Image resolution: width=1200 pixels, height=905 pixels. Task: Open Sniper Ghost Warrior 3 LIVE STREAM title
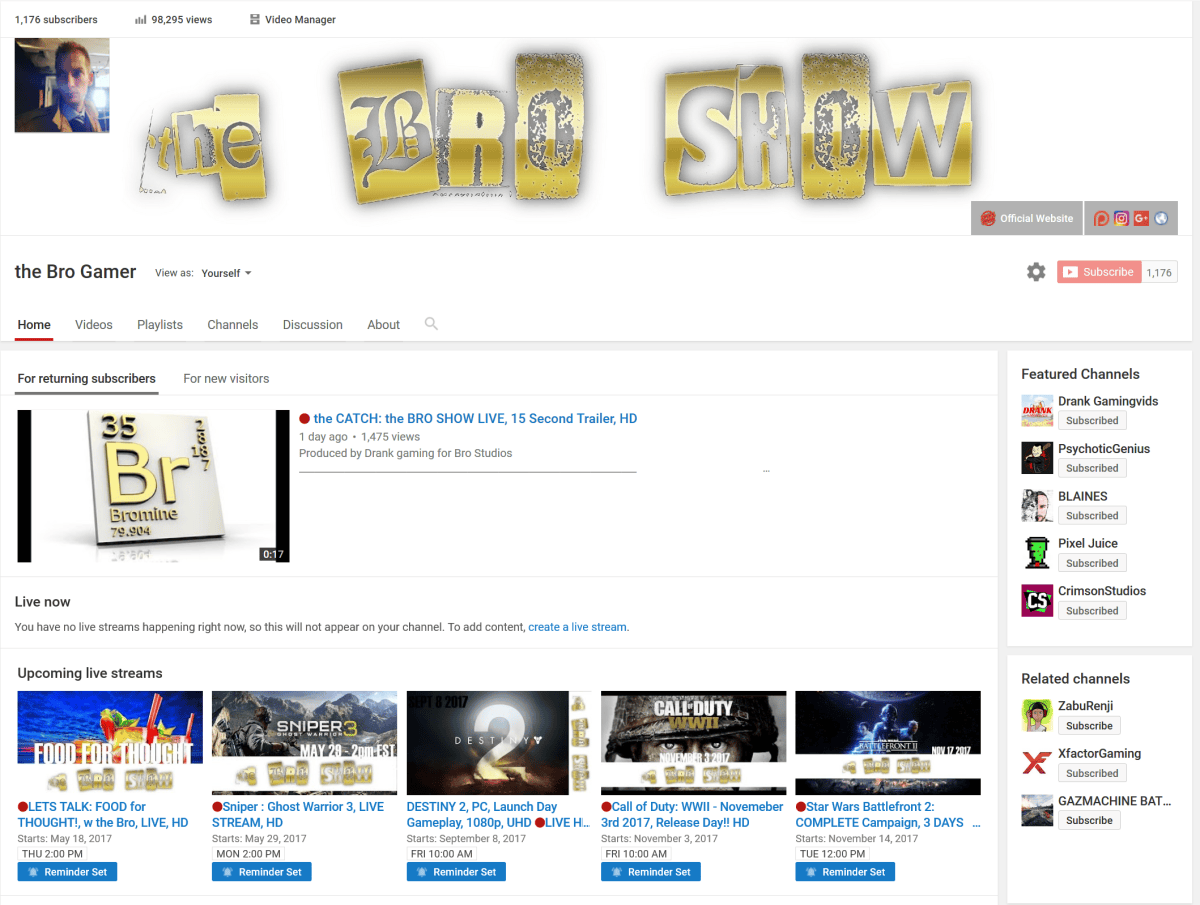pyautogui.click(x=298, y=815)
